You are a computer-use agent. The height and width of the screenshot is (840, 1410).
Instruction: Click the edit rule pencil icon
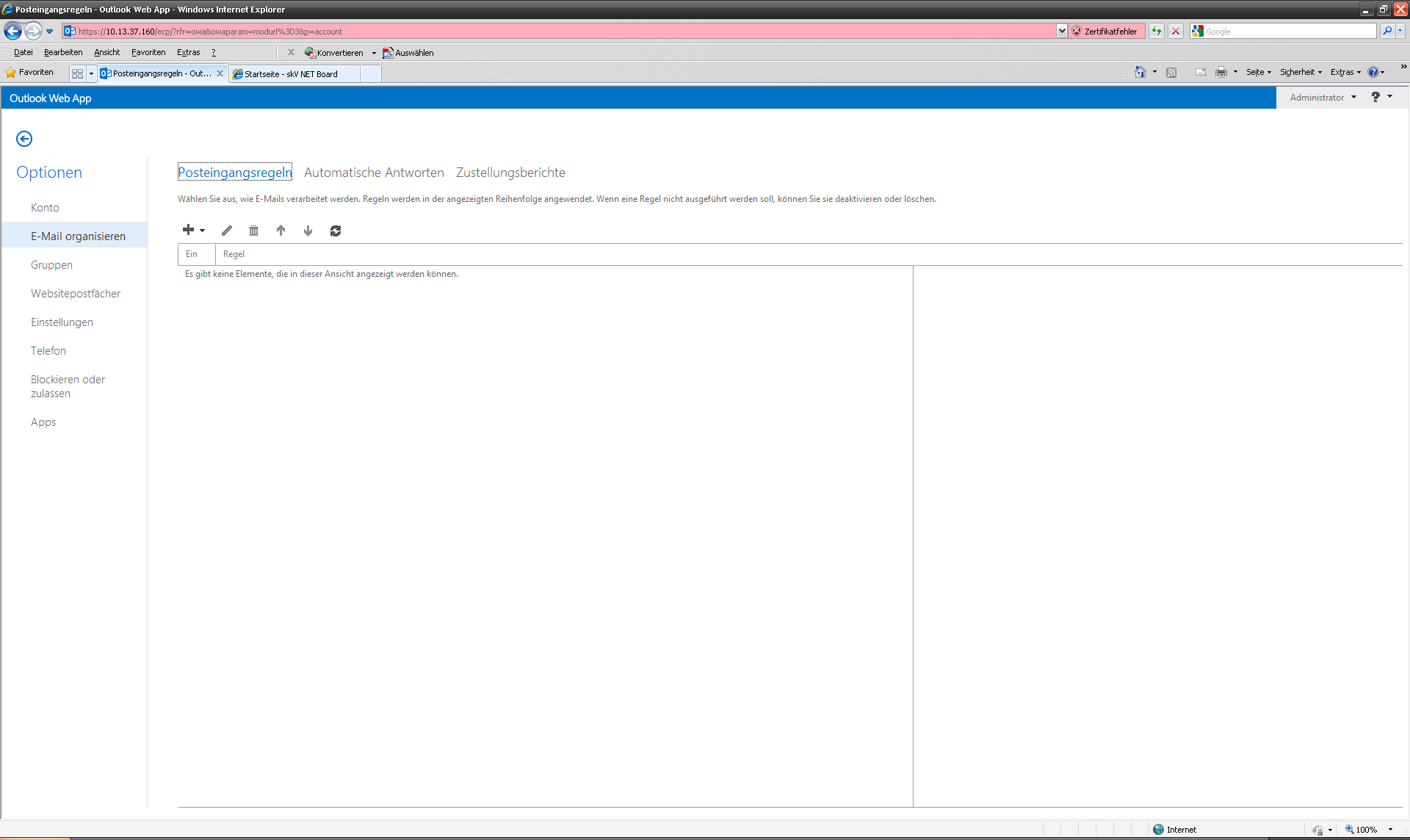[x=227, y=231]
